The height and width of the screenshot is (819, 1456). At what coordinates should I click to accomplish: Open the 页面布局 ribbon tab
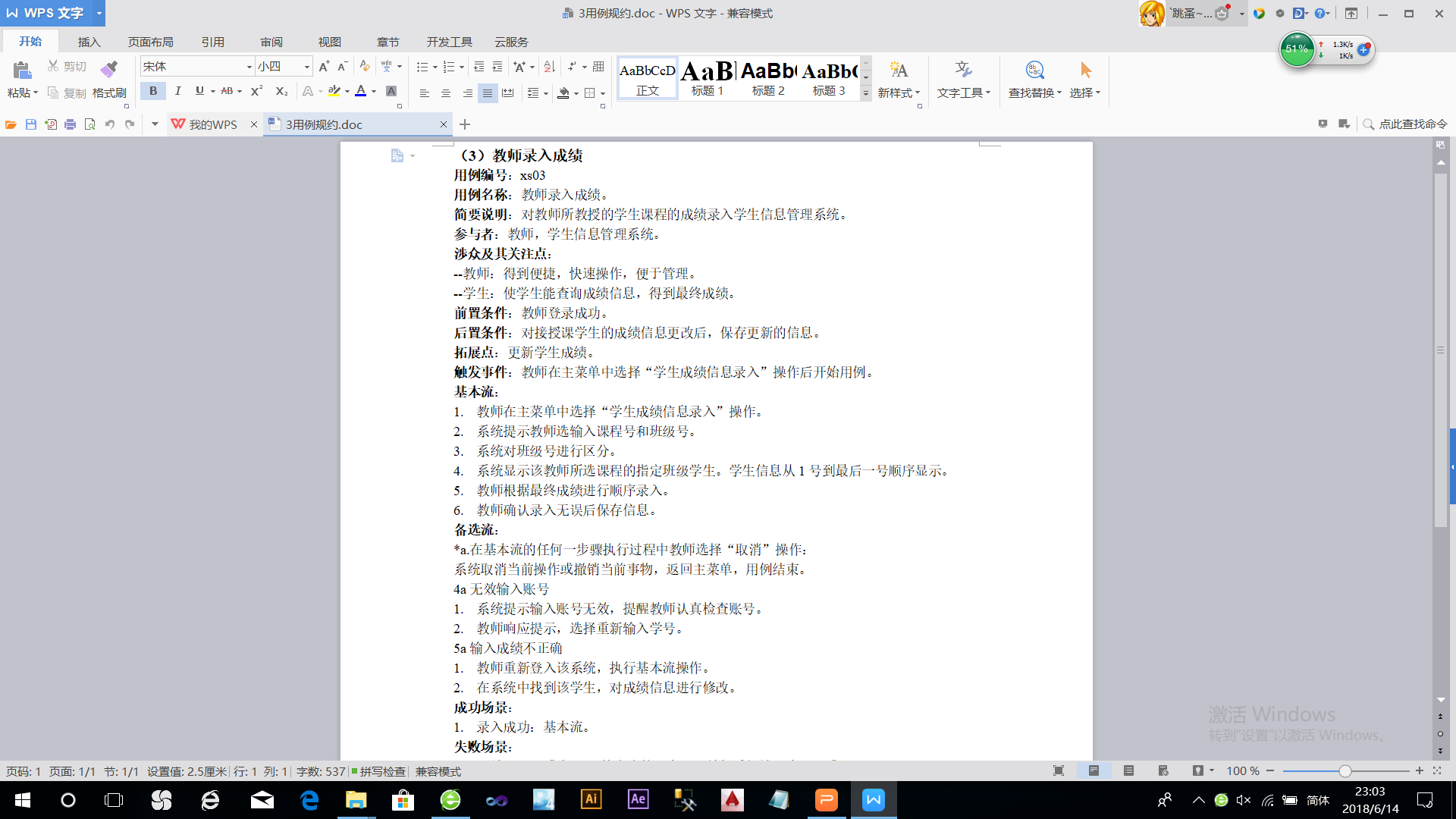click(x=150, y=42)
